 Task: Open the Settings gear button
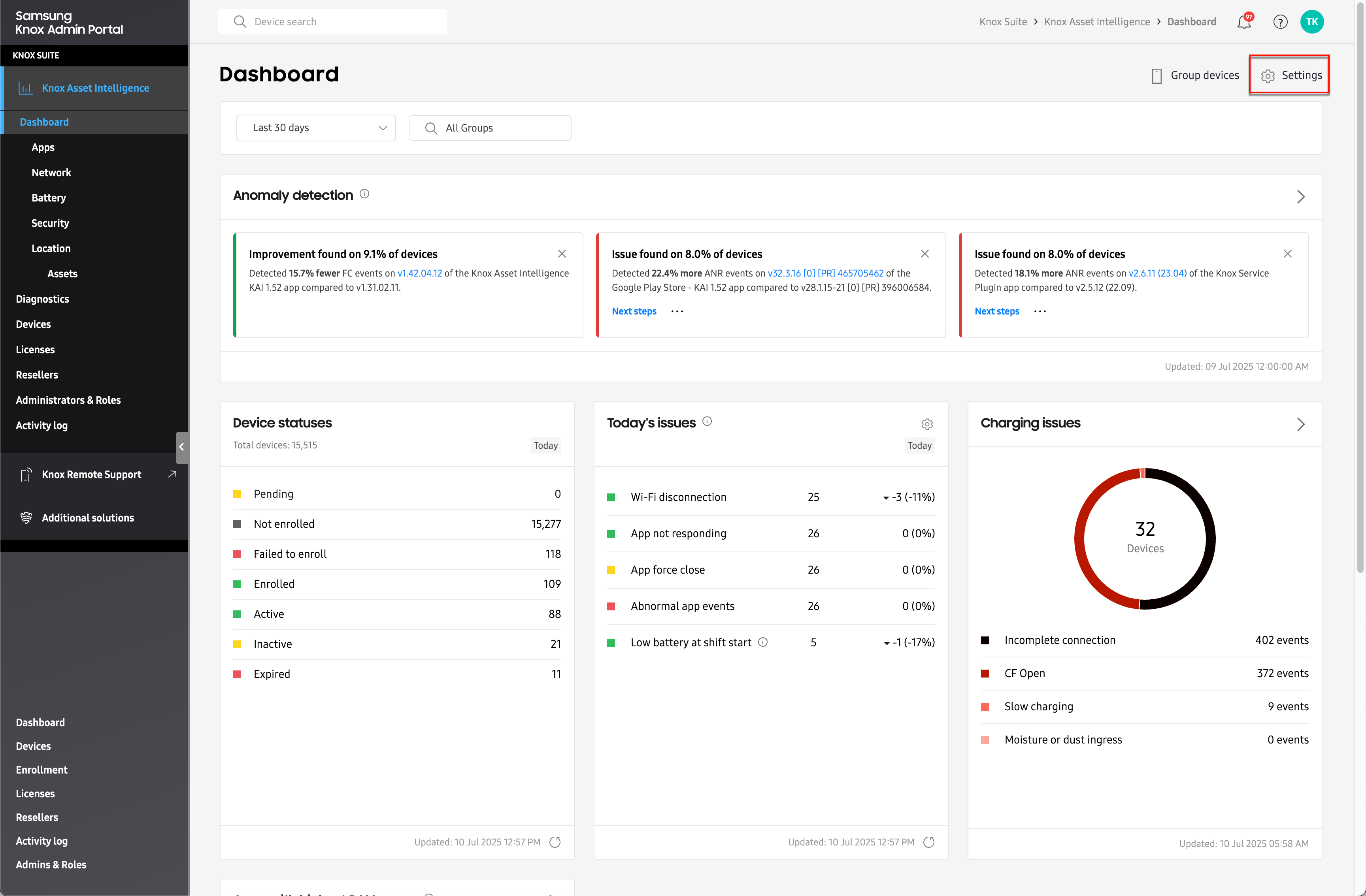[1290, 75]
